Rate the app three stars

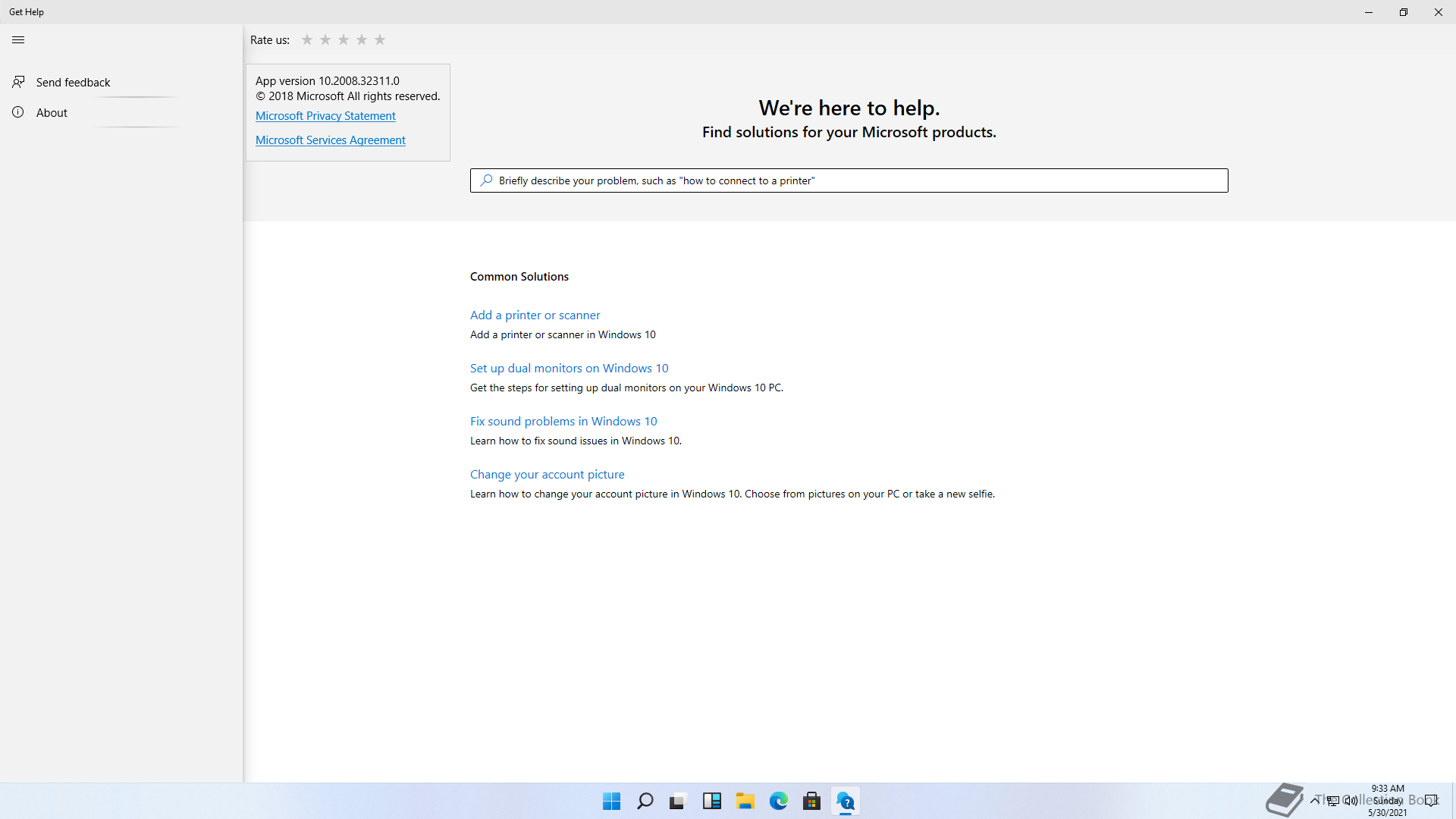click(x=344, y=39)
